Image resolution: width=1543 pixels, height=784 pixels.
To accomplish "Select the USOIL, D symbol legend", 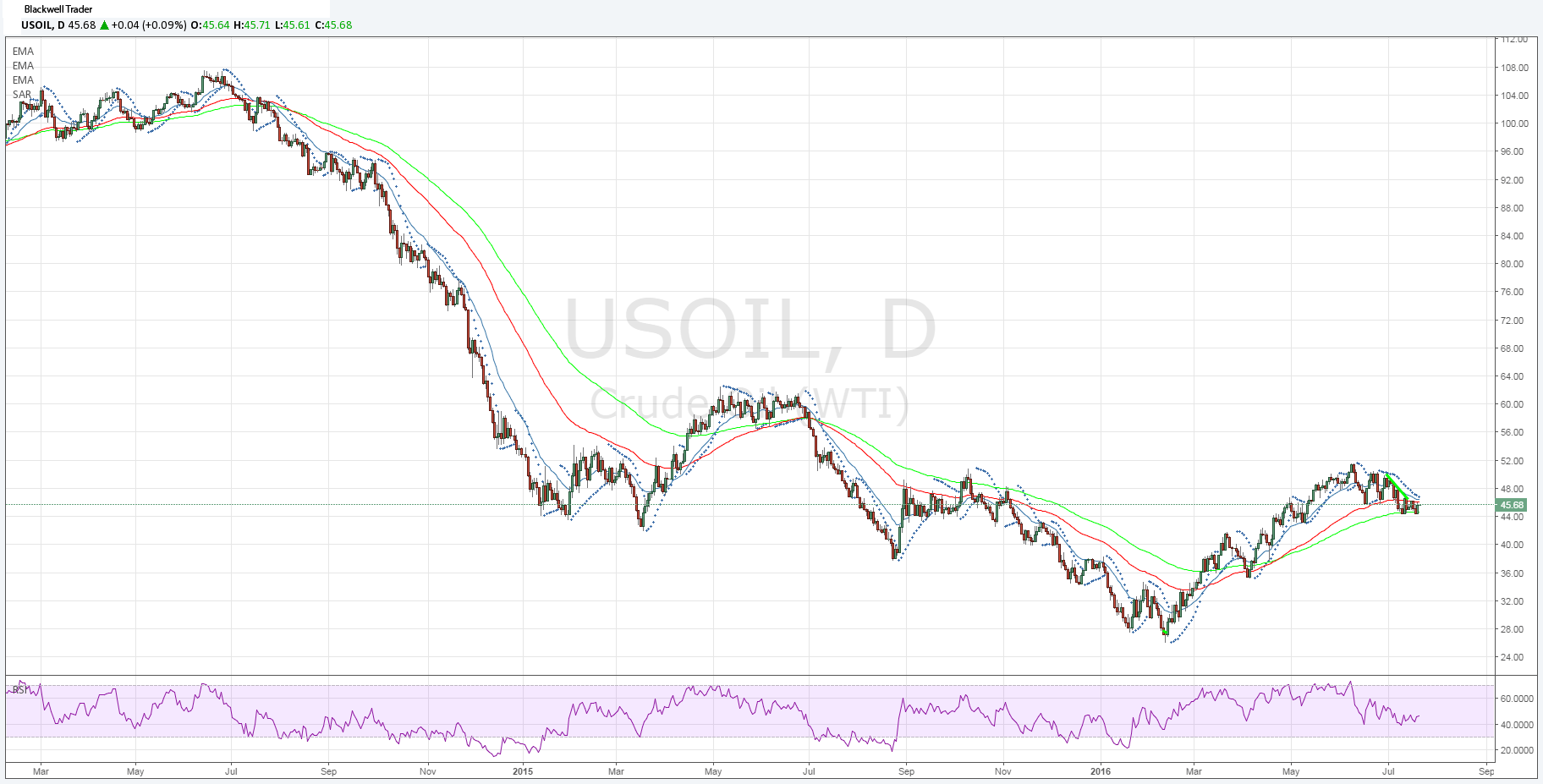I will [x=43, y=25].
